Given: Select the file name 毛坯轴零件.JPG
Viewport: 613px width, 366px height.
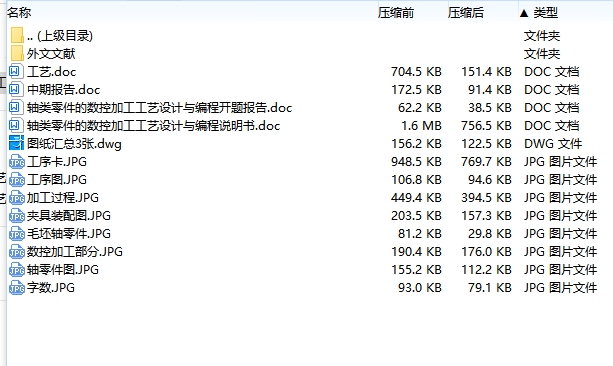Looking at the screenshot, I should click(x=69, y=233).
